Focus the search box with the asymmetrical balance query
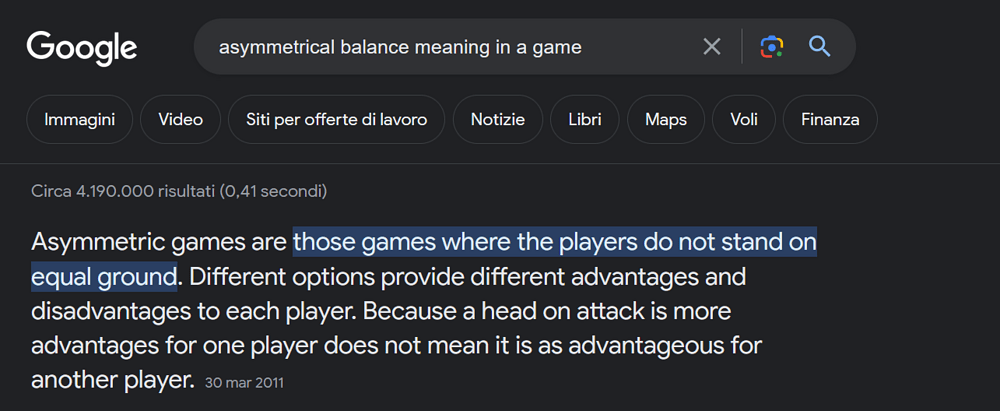The height and width of the screenshot is (411, 1000). tap(440, 47)
